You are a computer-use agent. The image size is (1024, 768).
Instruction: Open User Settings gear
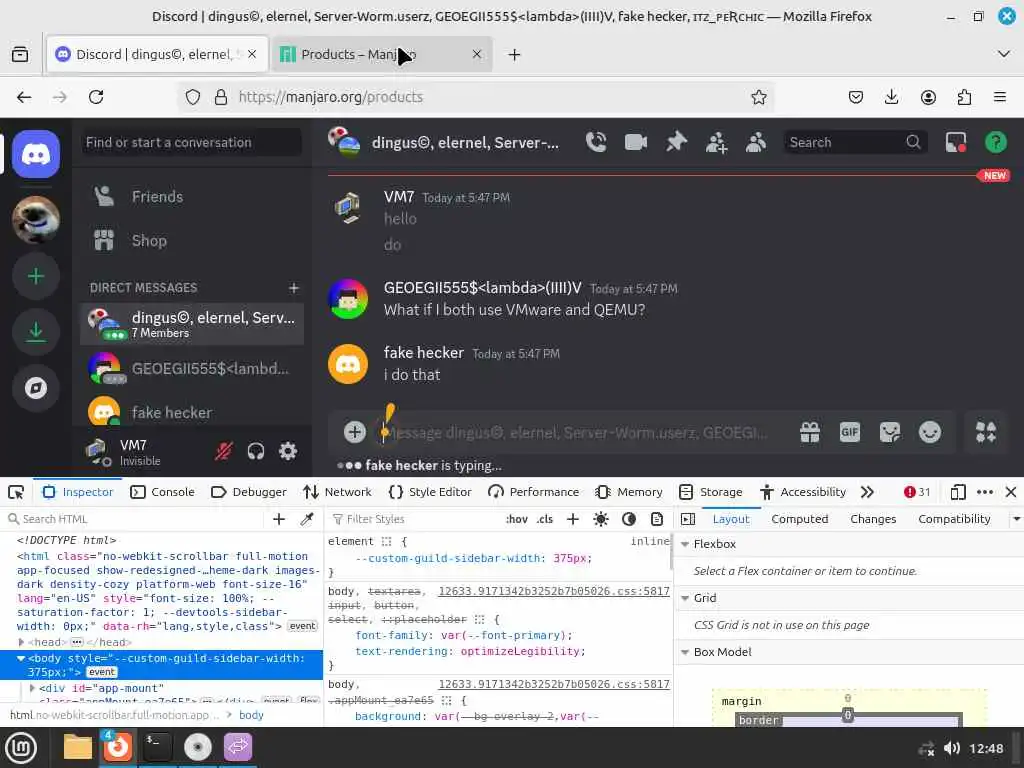point(288,451)
